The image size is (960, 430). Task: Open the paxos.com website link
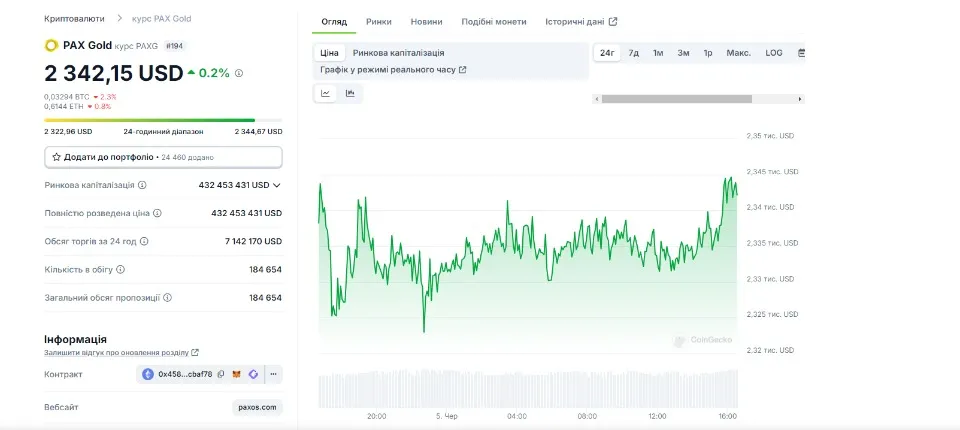[x=258, y=407]
